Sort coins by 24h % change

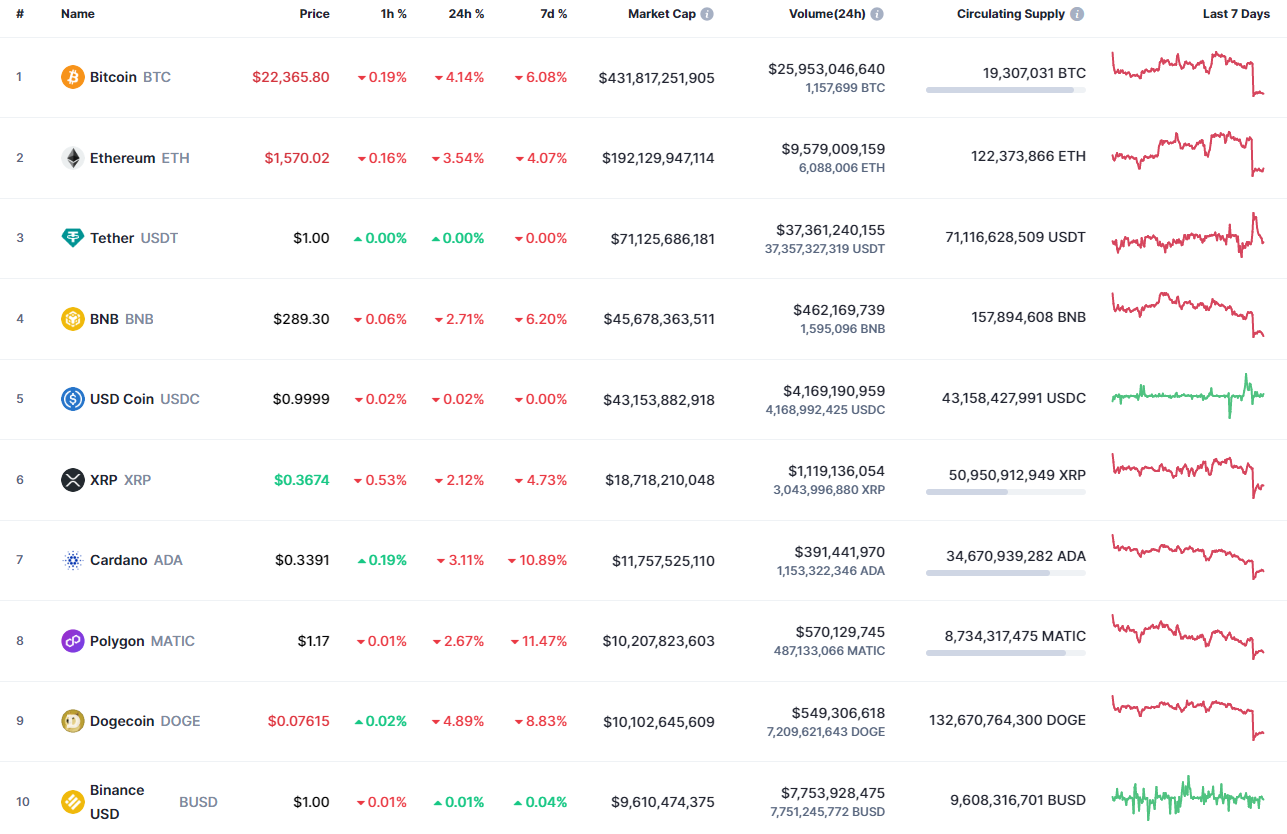tap(466, 14)
